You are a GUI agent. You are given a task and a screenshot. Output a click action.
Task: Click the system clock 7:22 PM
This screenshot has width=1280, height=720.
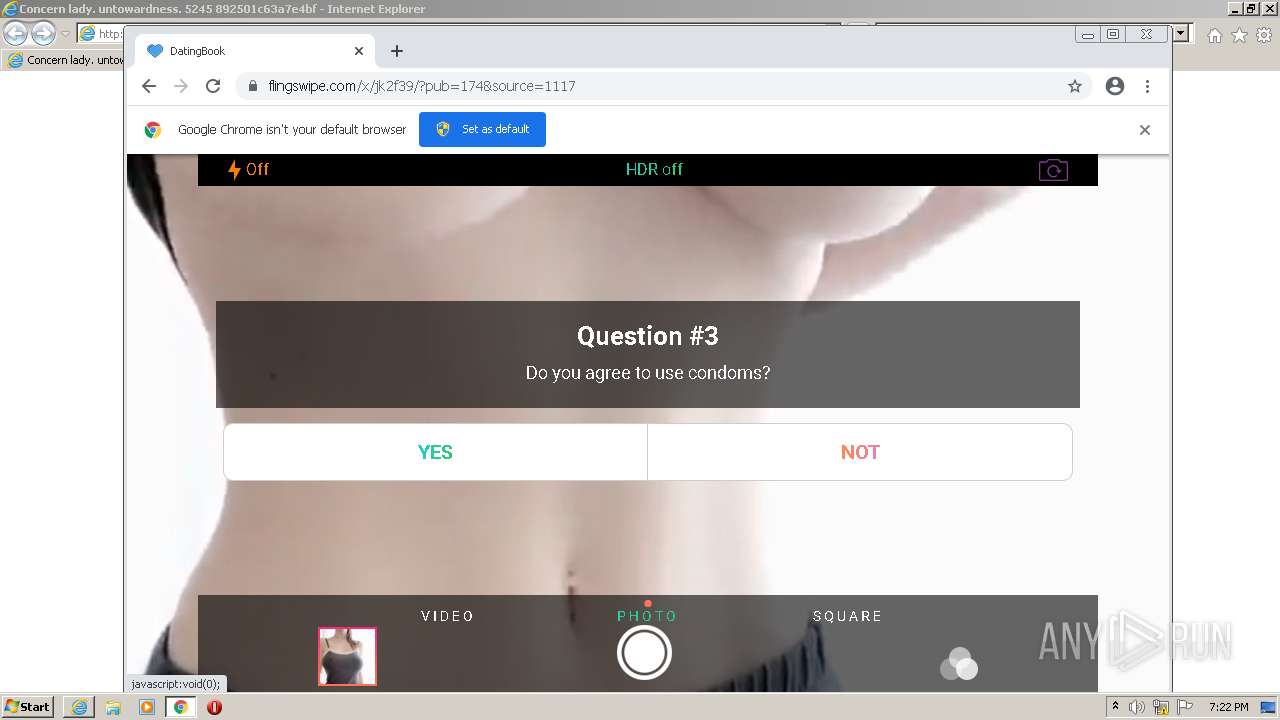click(1228, 707)
